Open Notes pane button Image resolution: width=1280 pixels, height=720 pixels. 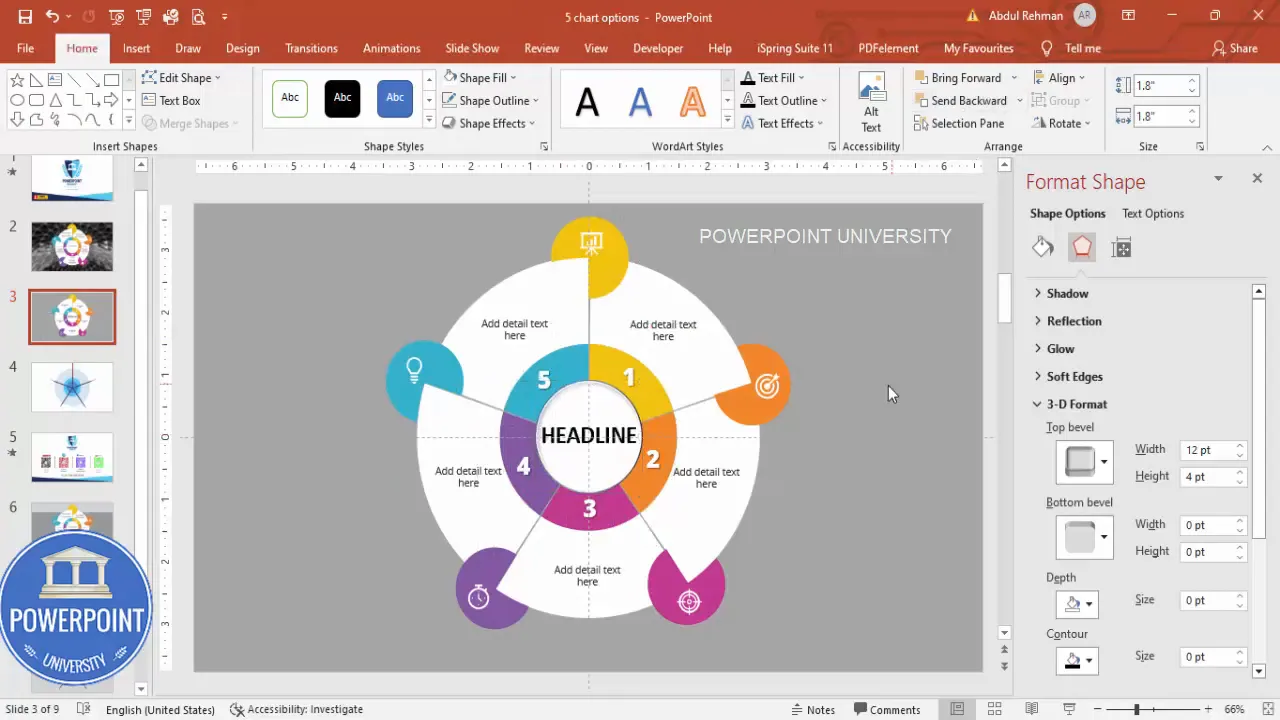click(x=813, y=709)
